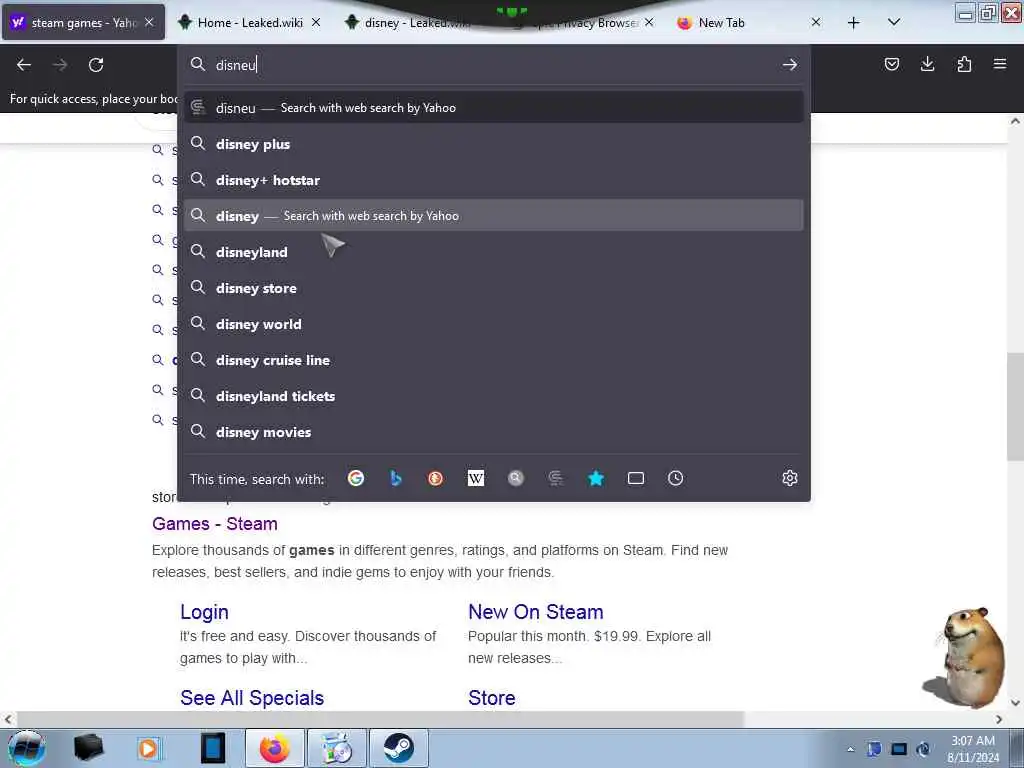
Task: Open search settings gear in the dropdown
Action: click(x=790, y=478)
